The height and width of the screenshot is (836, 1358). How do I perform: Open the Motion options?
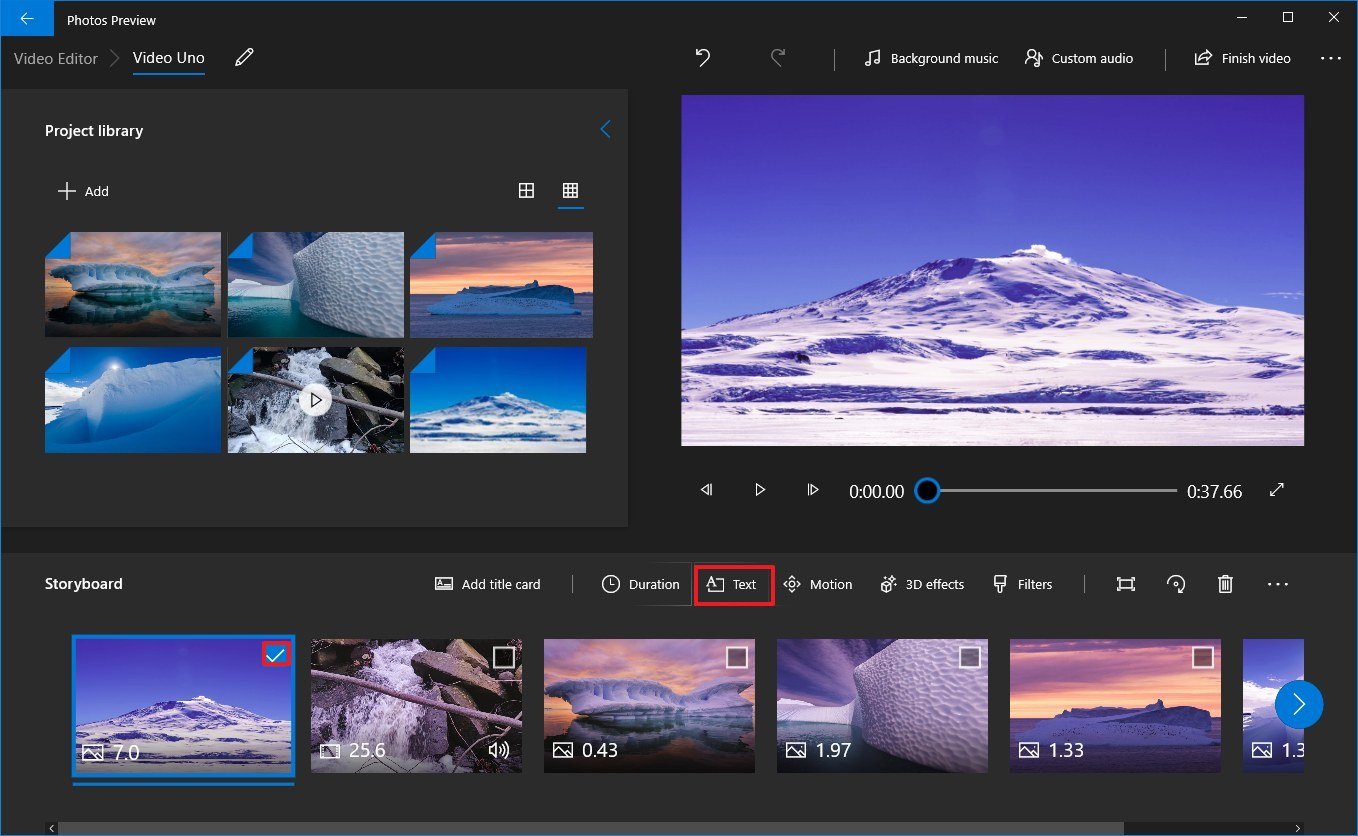click(818, 584)
